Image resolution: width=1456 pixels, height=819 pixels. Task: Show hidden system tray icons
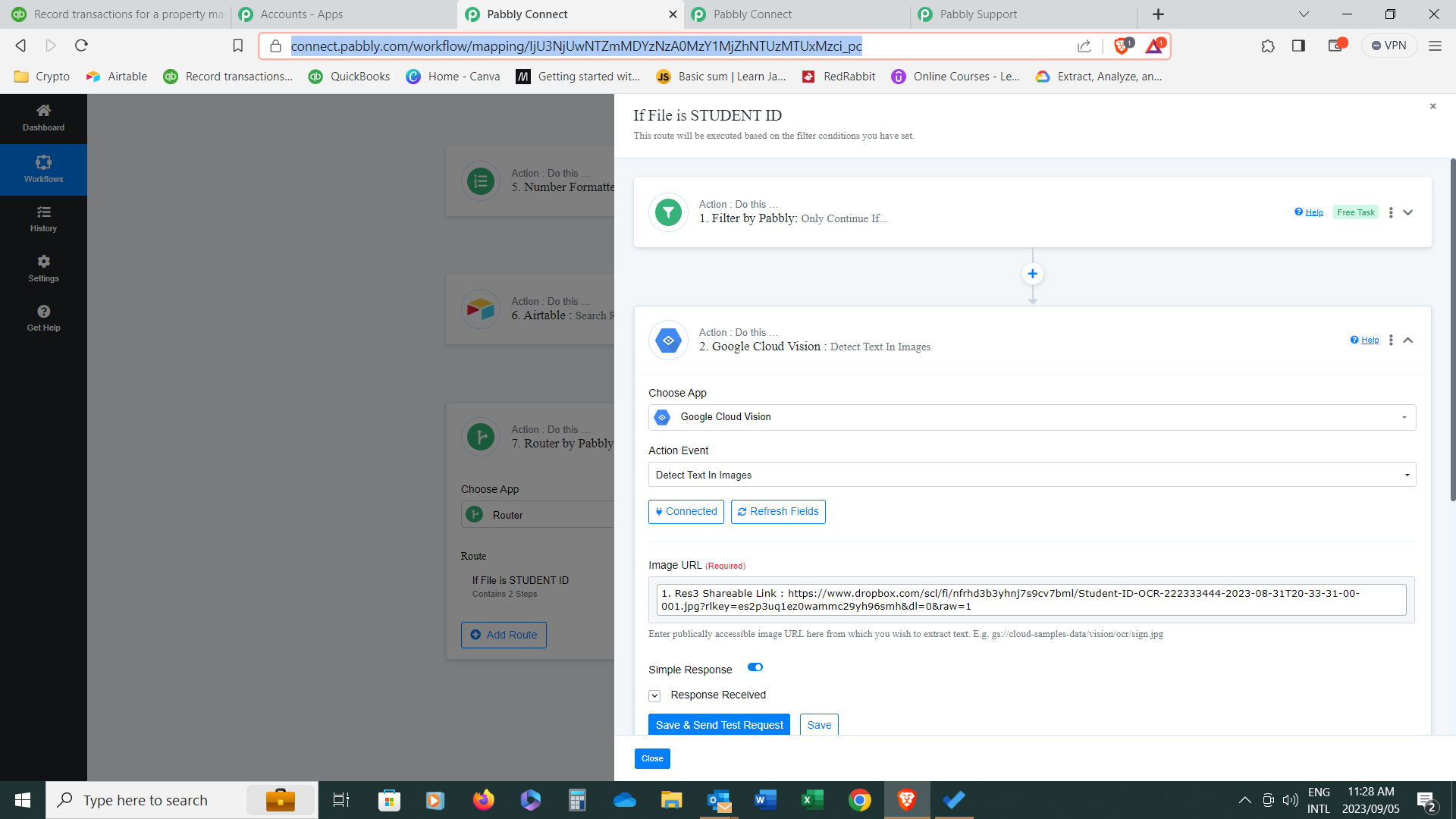click(1244, 800)
